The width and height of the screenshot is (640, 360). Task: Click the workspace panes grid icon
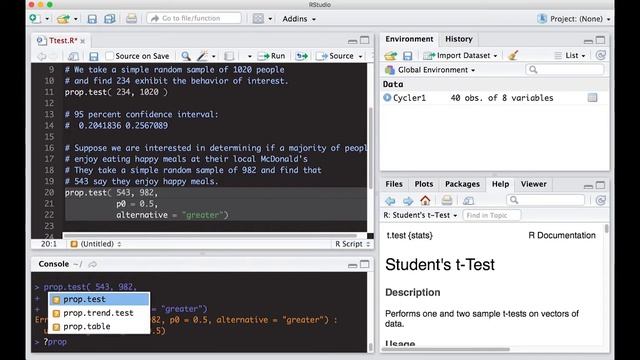[x=258, y=19]
